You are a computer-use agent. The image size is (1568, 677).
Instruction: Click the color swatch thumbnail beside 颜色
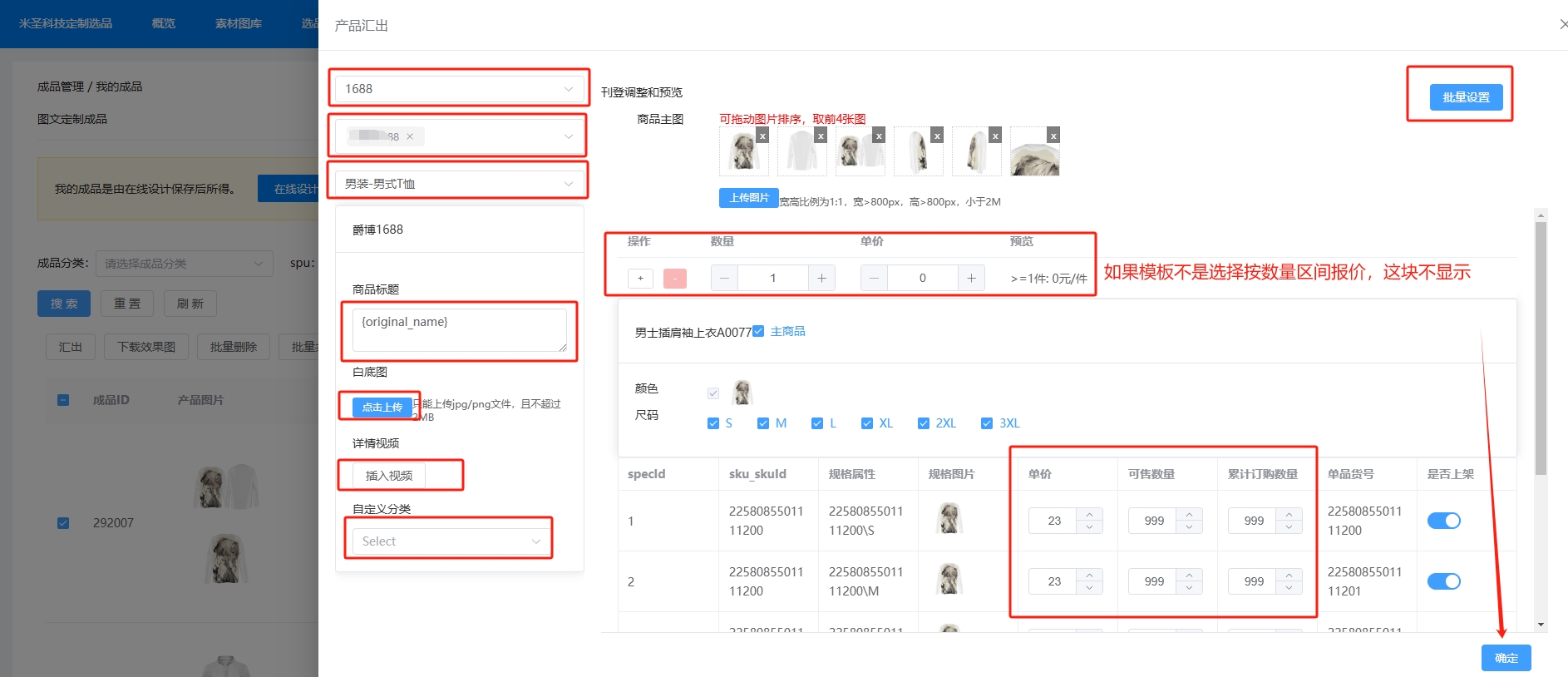click(x=742, y=391)
